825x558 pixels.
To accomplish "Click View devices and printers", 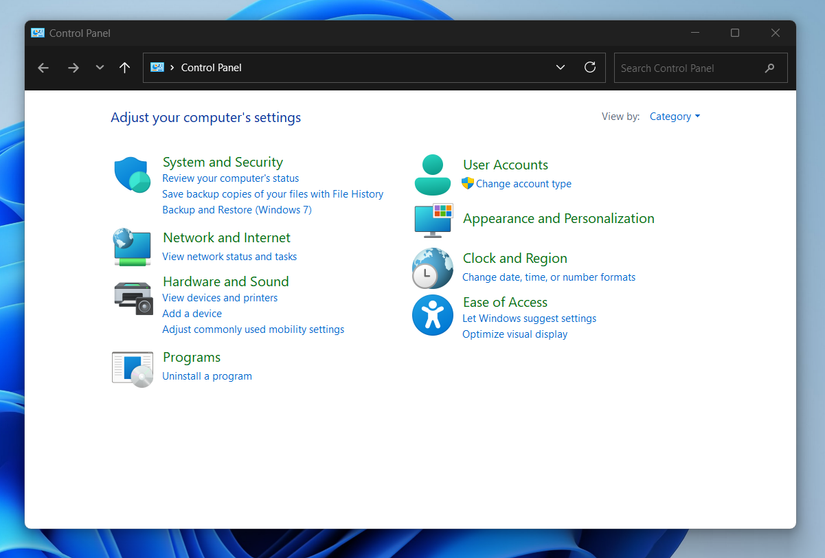I will [219, 298].
